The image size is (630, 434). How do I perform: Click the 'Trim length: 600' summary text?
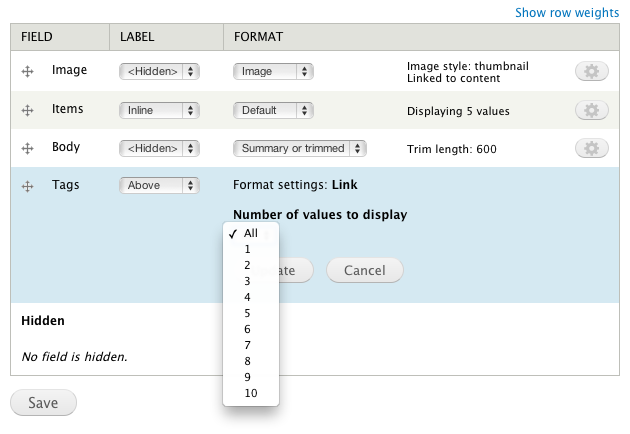(452, 149)
